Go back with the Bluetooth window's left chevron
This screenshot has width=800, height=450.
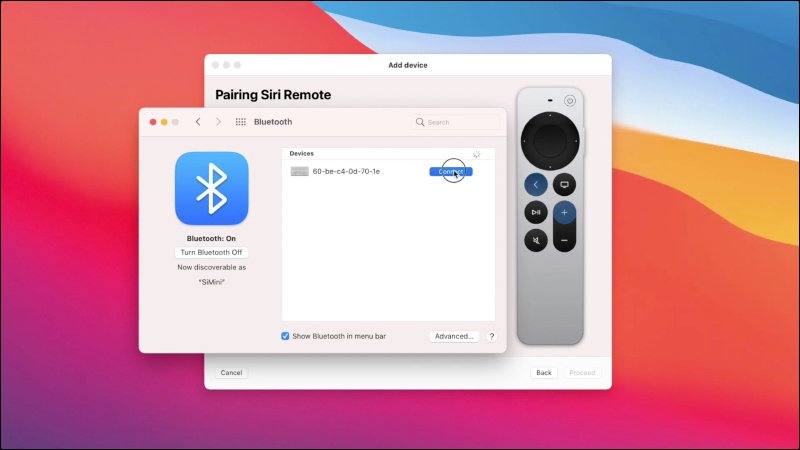tap(198, 122)
